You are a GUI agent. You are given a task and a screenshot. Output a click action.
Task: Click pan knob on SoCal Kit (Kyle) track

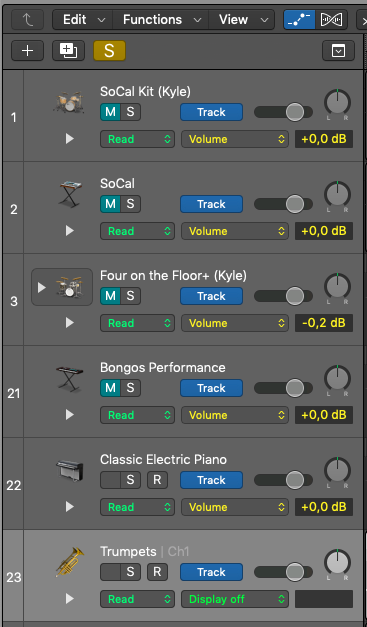click(337, 102)
